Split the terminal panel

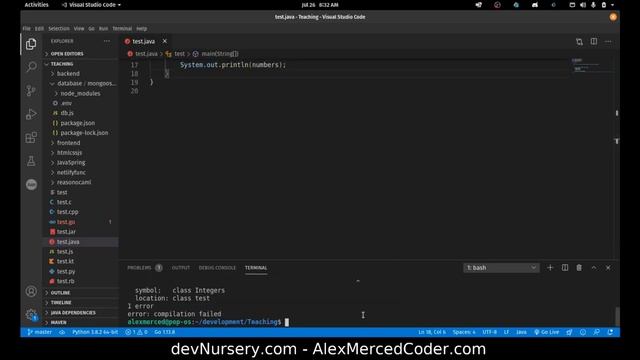[x=565, y=268]
